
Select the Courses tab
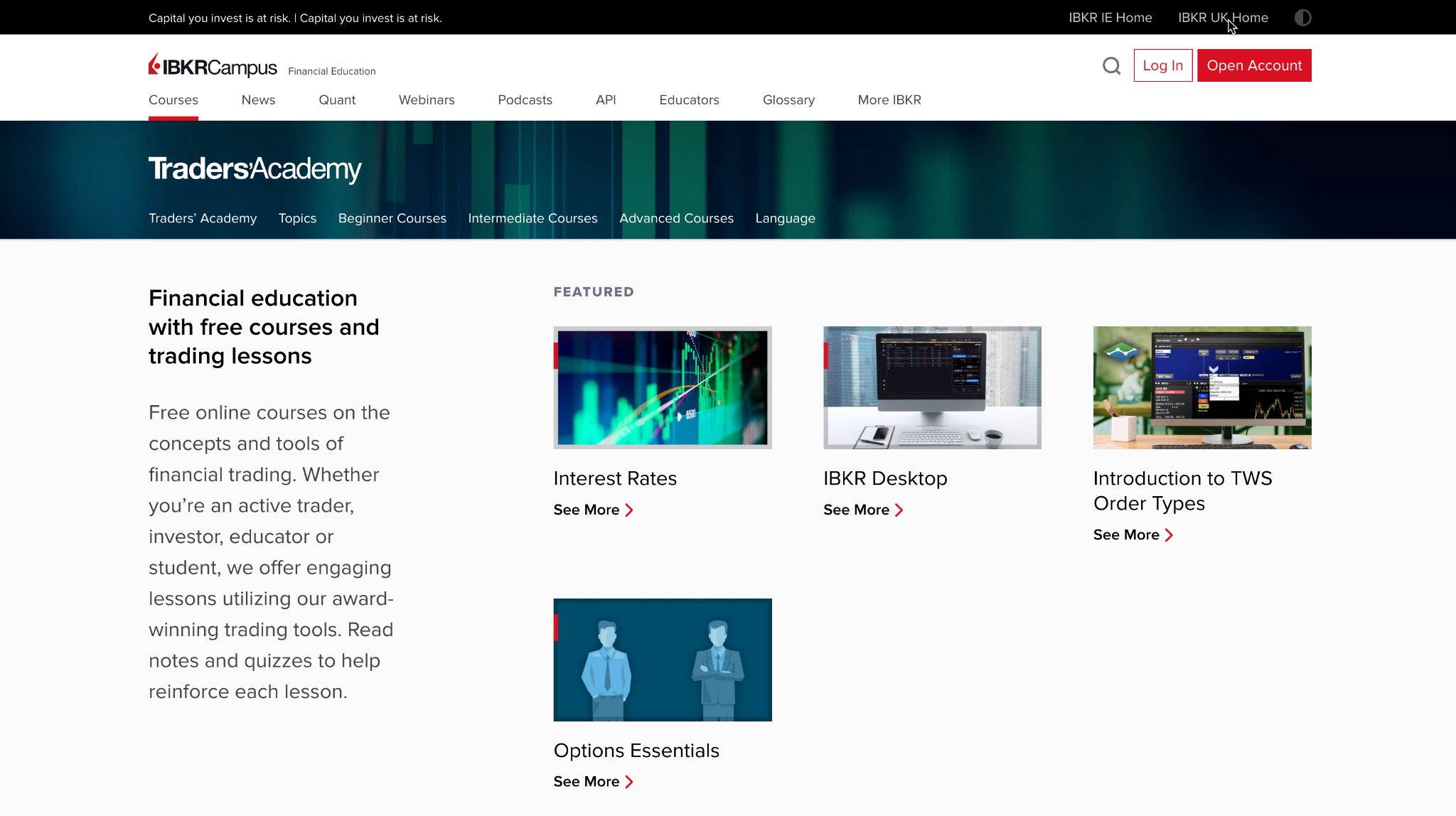point(173,100)
